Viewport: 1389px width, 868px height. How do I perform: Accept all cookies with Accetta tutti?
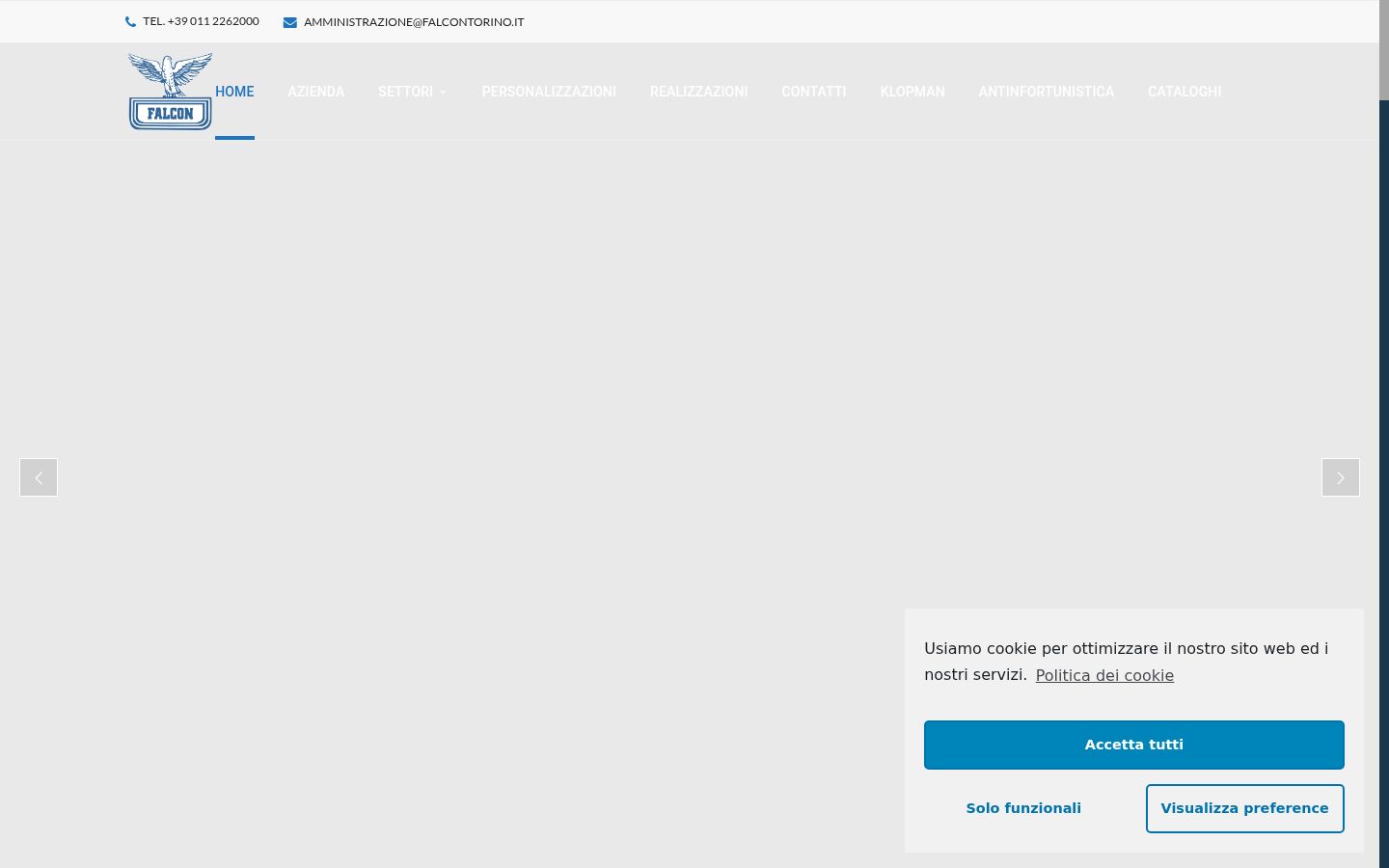coord(1134,745)
